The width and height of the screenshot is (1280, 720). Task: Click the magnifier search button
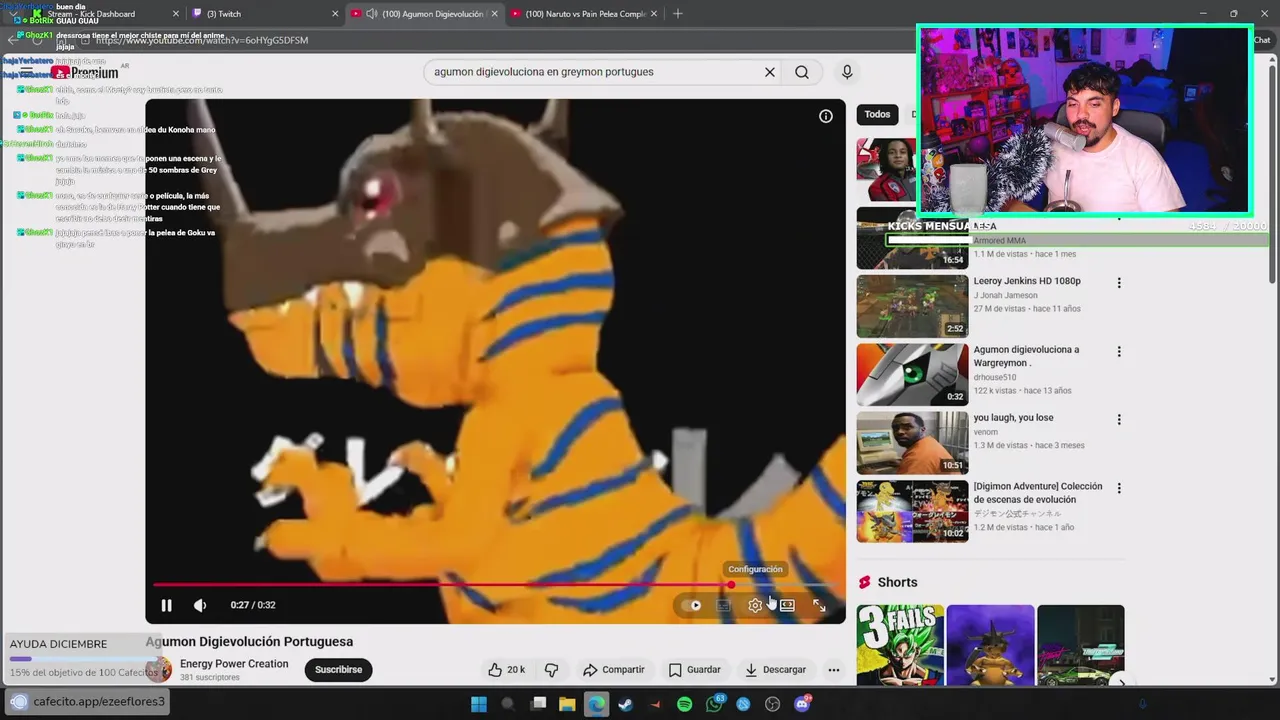click(802, 72)
